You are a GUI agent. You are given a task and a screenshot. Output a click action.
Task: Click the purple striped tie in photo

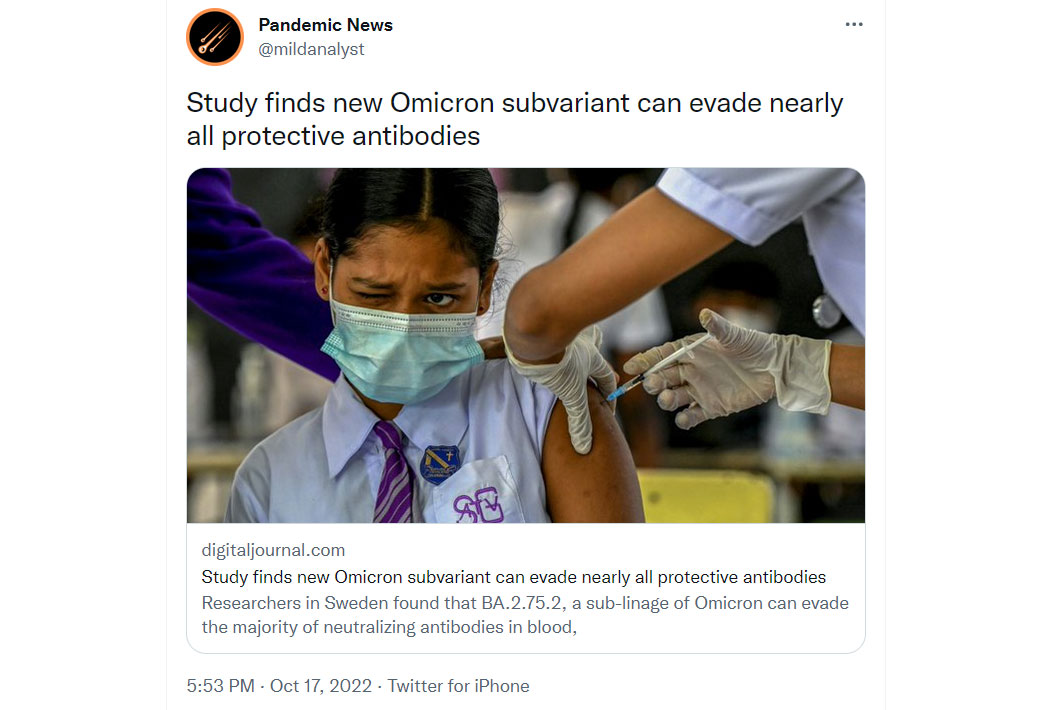coord(392,473)
